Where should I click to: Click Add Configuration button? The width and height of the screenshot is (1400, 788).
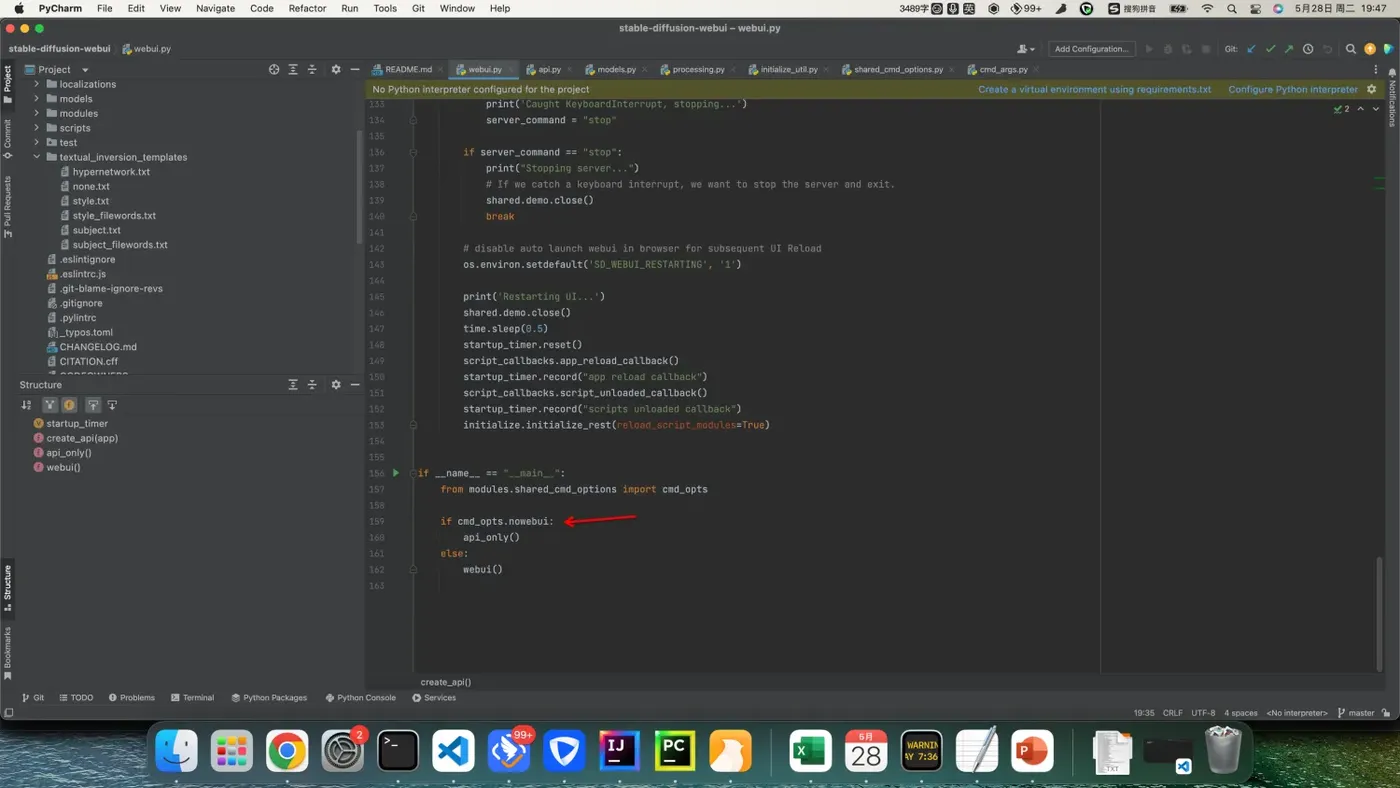click(1091, 49)
